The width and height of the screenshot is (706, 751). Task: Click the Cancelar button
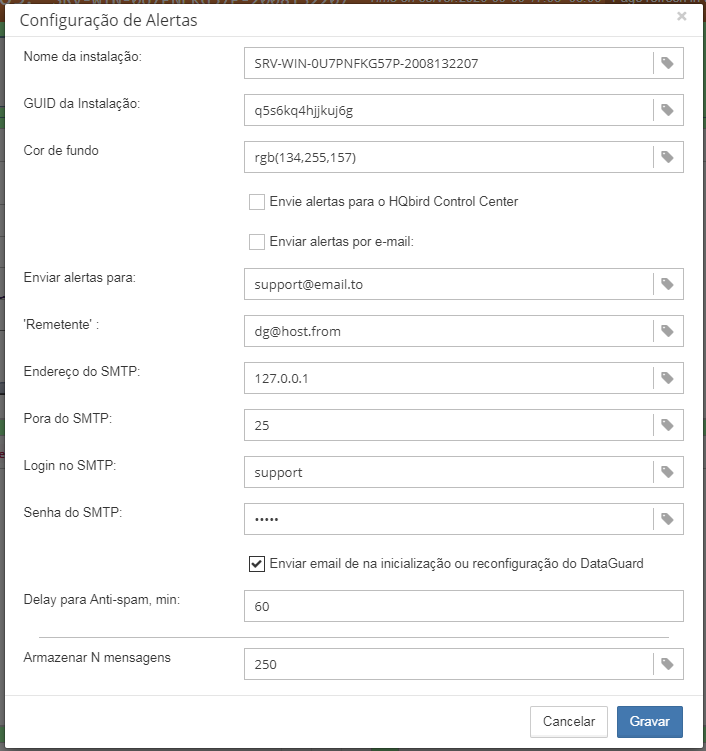[568, 722]
